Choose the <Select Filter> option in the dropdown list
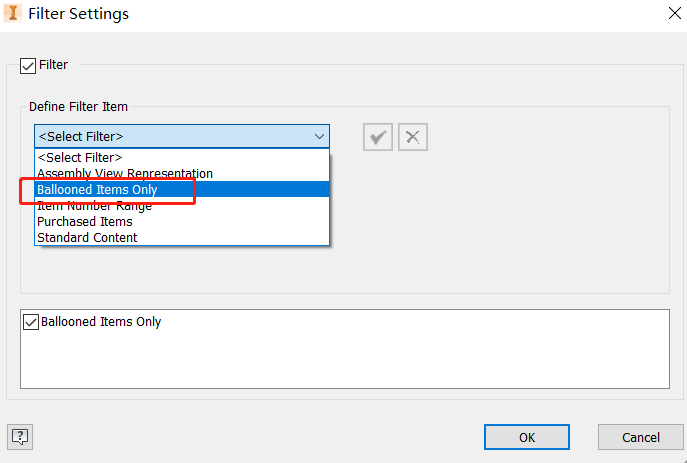Image resolution: width=687 pixels, height=463 pixels. (80, 157)
